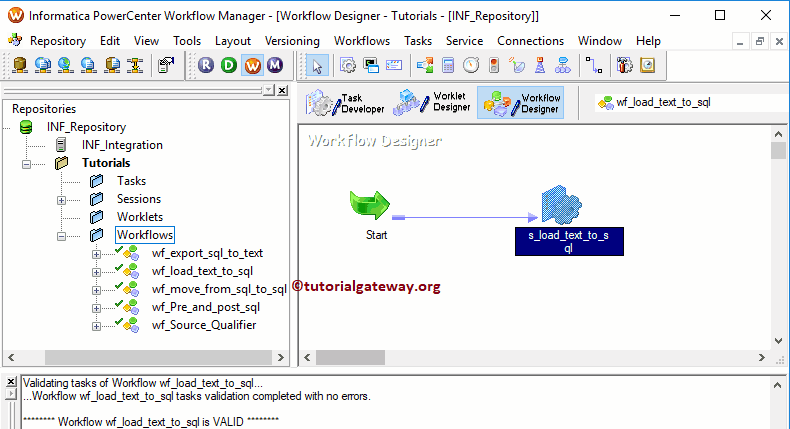790x429 pixels.
Task: Activate the Link Tasks connector tool
Action: (594, 66)
